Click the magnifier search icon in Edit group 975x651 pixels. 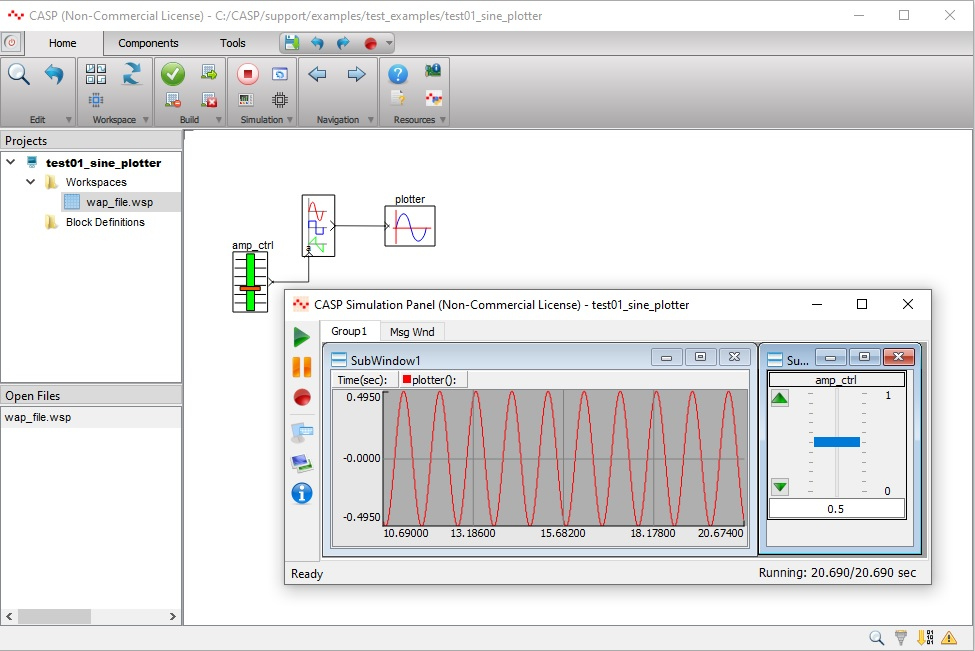(19, 75)
